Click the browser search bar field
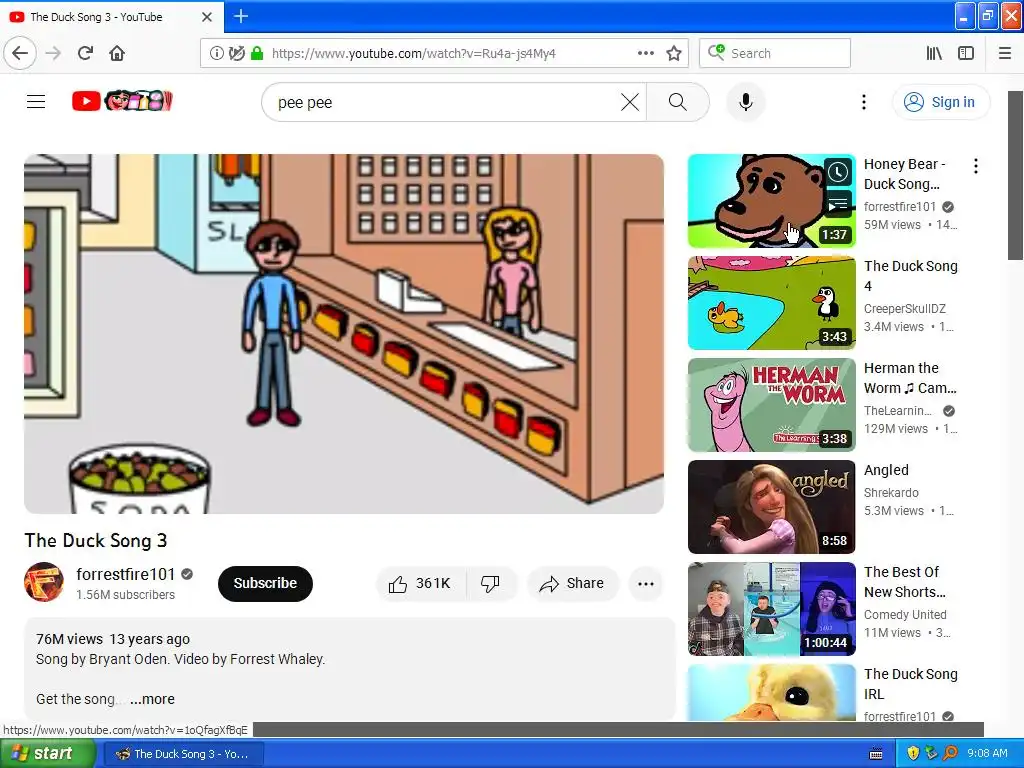This screenshot has height=768, width=1024. [775, 53]
